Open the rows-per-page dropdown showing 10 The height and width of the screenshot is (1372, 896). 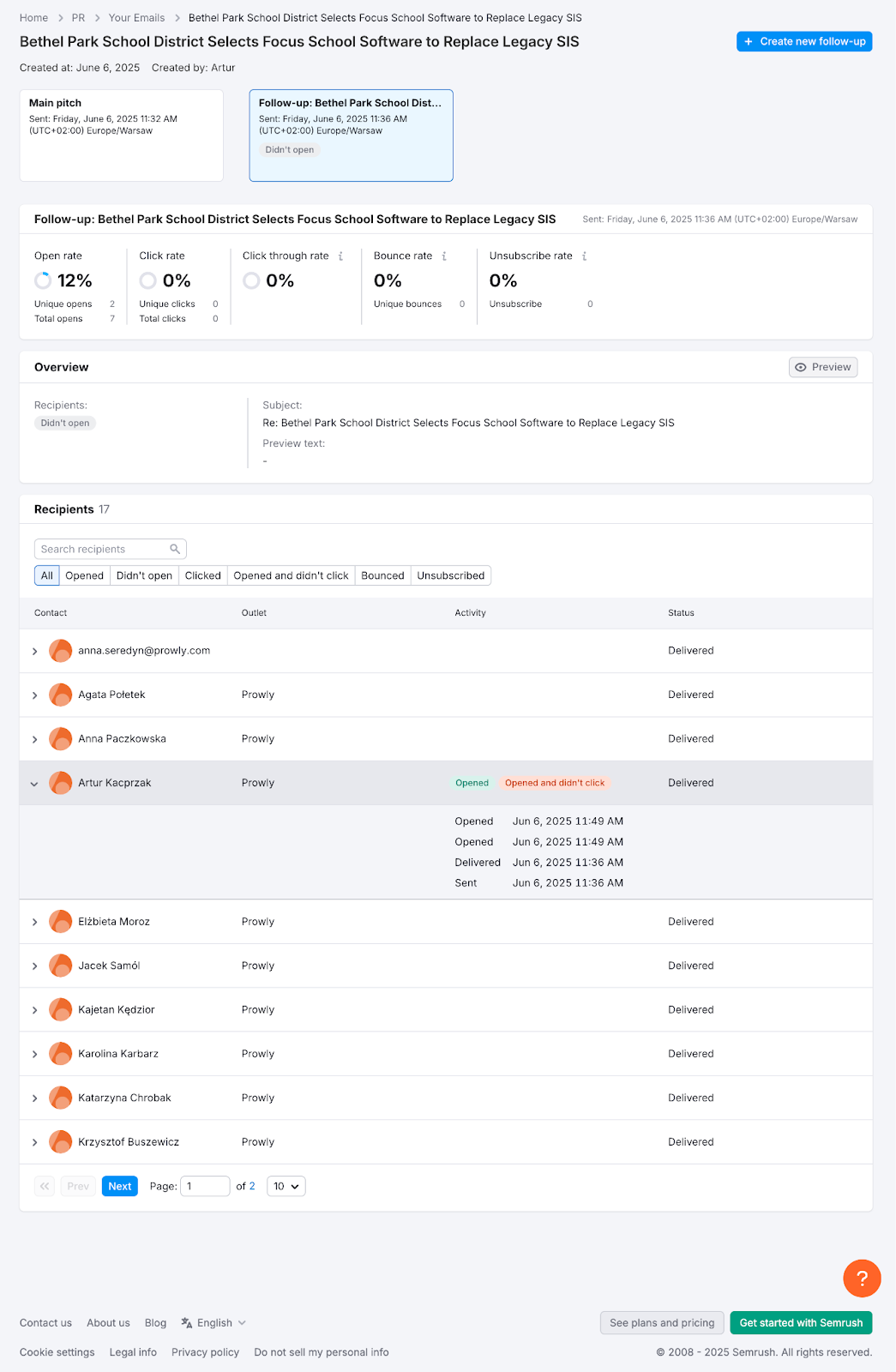286,1186
